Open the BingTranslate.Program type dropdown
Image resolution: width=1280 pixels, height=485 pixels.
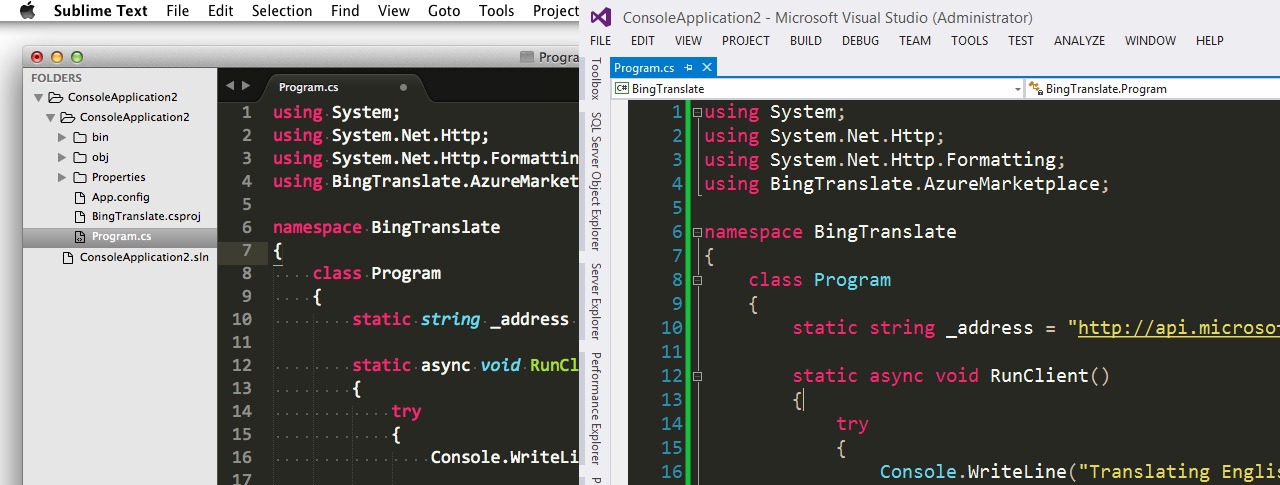pos(1150,89)
